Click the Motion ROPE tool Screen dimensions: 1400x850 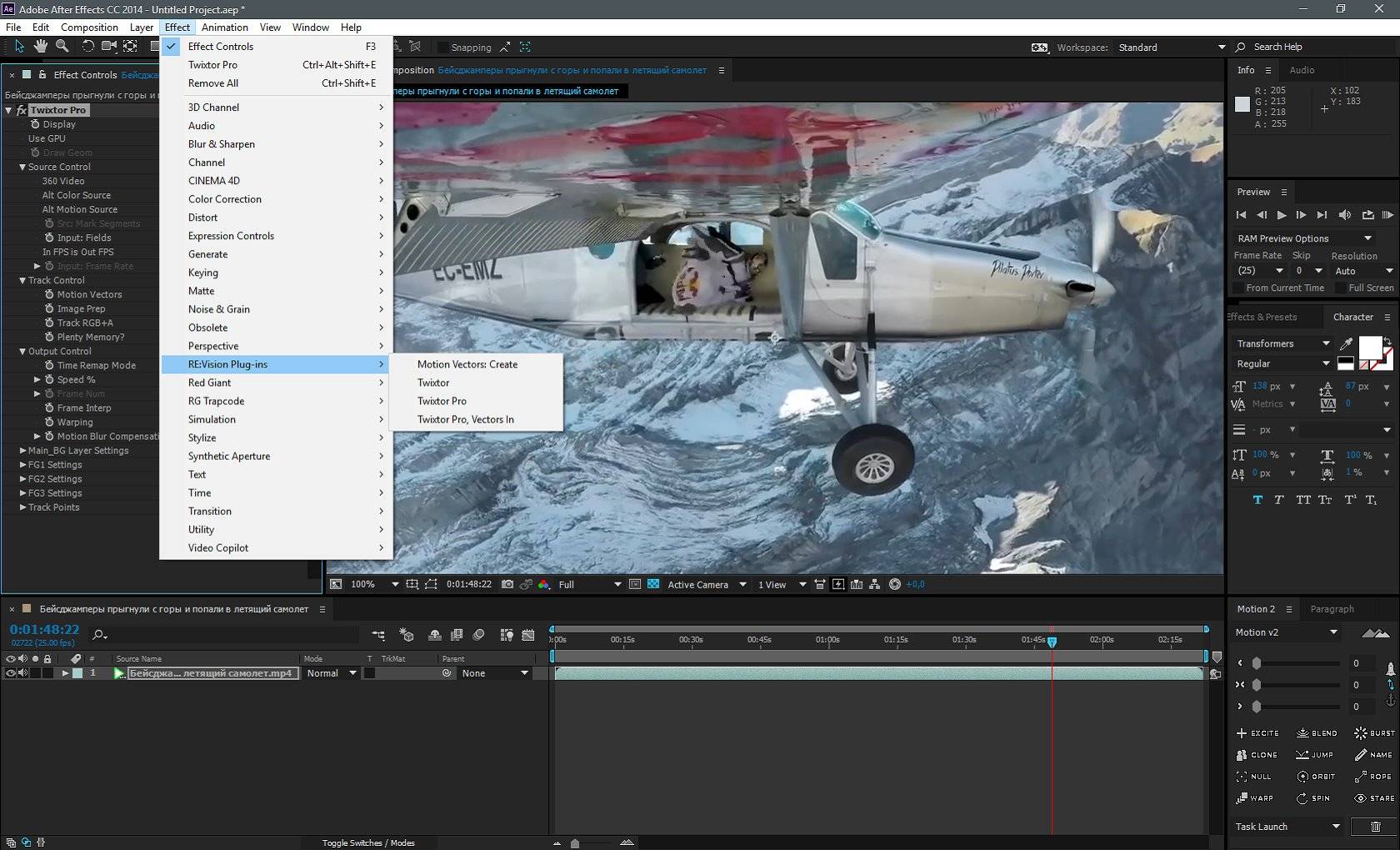(1373, 777)
